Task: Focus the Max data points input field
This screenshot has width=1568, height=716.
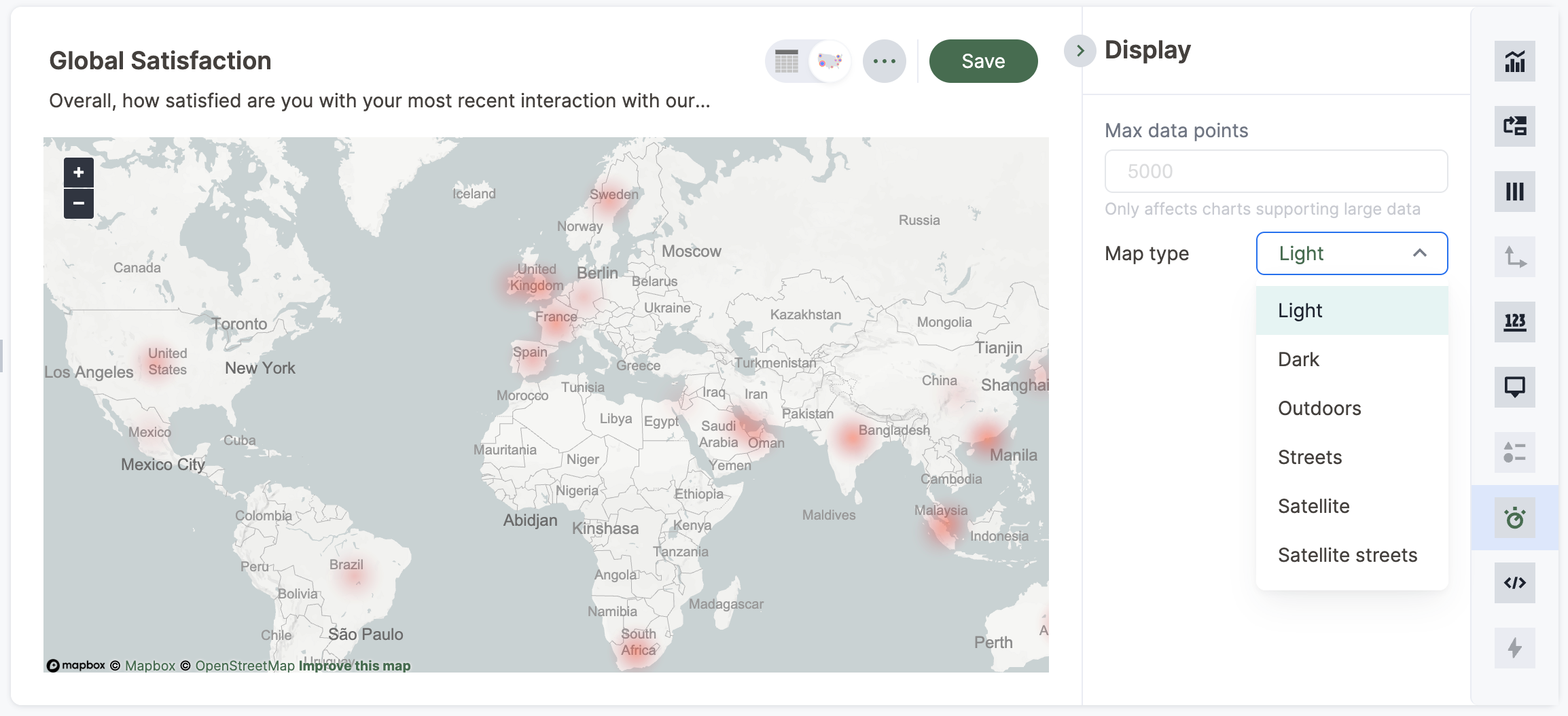Action: (x=1276, y=171)
